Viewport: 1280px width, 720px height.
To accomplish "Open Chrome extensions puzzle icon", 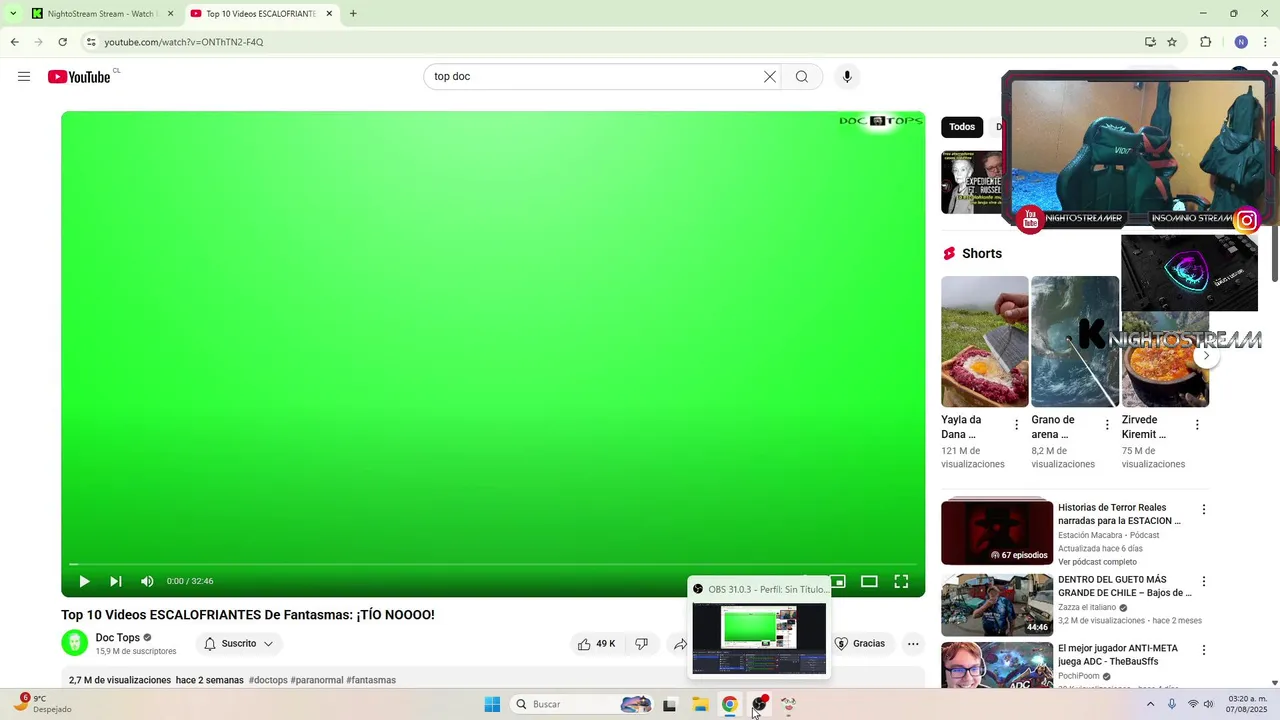I will (x=1205, y=42).
